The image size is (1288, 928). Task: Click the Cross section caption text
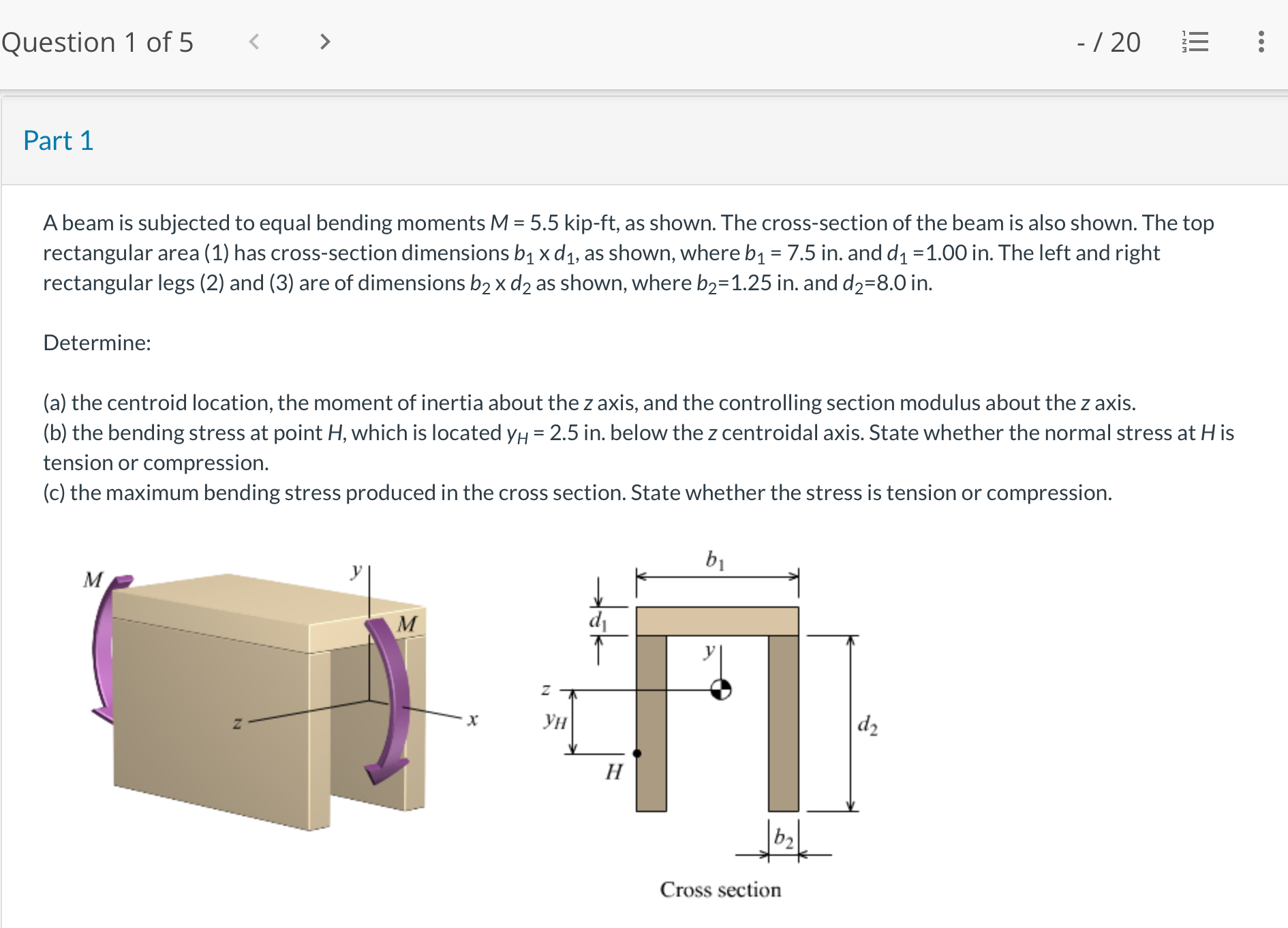(x=720, y=889)
